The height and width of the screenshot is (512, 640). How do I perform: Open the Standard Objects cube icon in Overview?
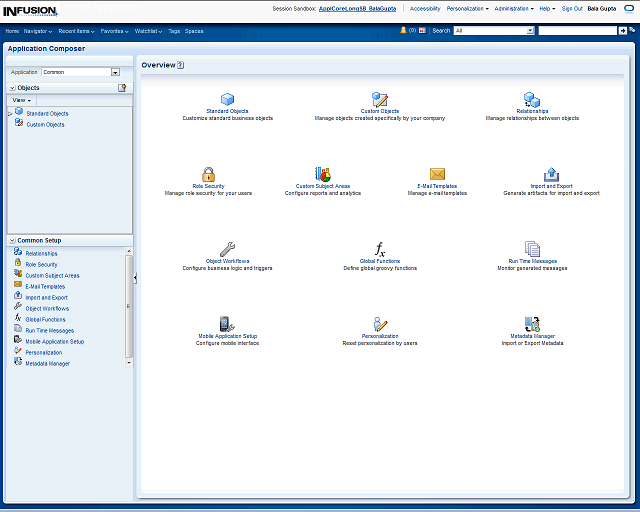(227, 99)
